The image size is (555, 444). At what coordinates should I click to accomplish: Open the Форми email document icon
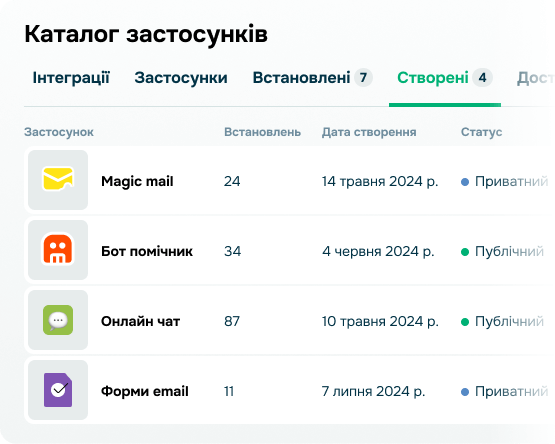tap(58, 390)
